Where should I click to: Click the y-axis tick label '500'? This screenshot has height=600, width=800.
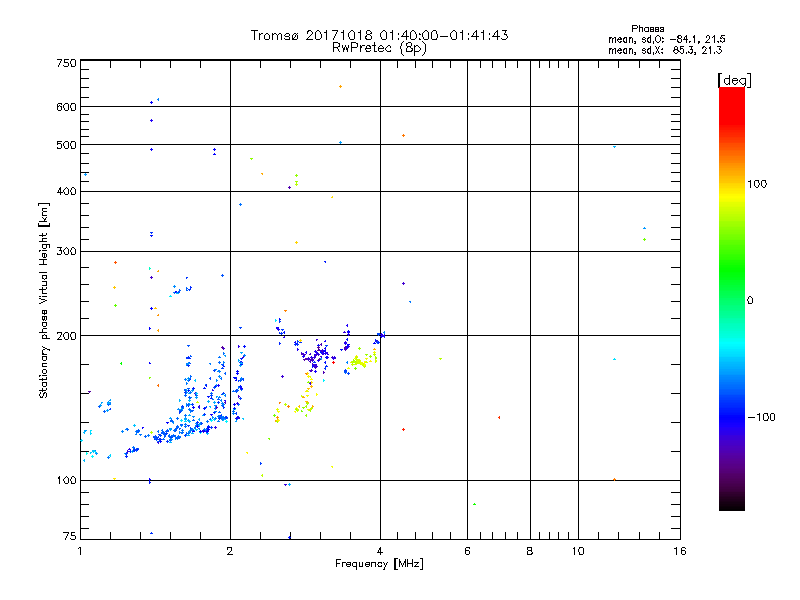[66, 145]
